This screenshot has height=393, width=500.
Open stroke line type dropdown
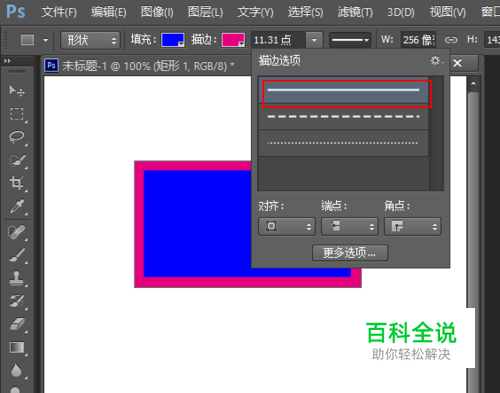[351, 40]
